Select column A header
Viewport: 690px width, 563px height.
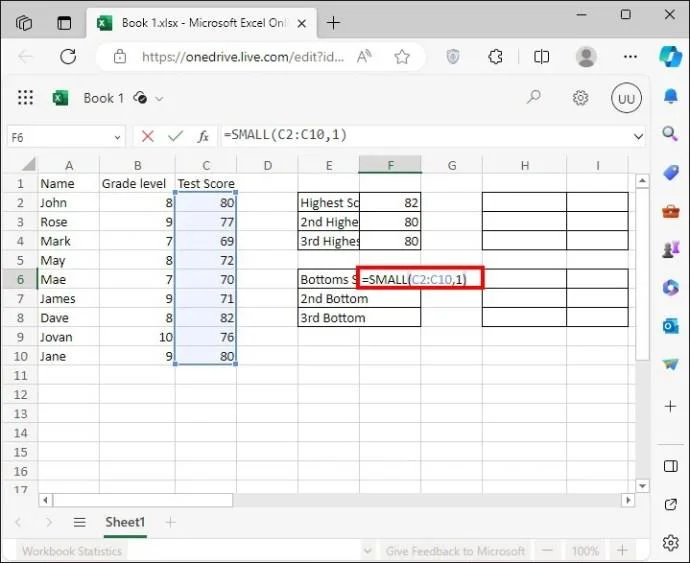coord(69,165)
